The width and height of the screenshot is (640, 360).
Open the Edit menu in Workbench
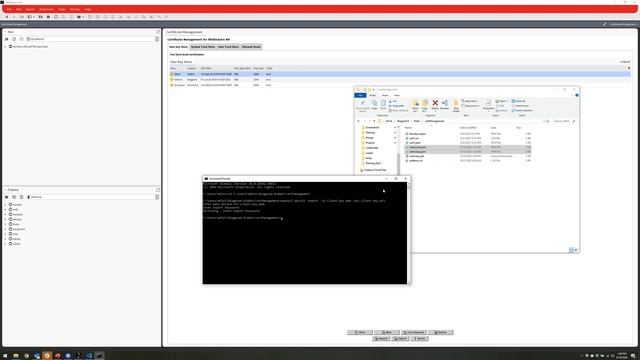[18, 9]
